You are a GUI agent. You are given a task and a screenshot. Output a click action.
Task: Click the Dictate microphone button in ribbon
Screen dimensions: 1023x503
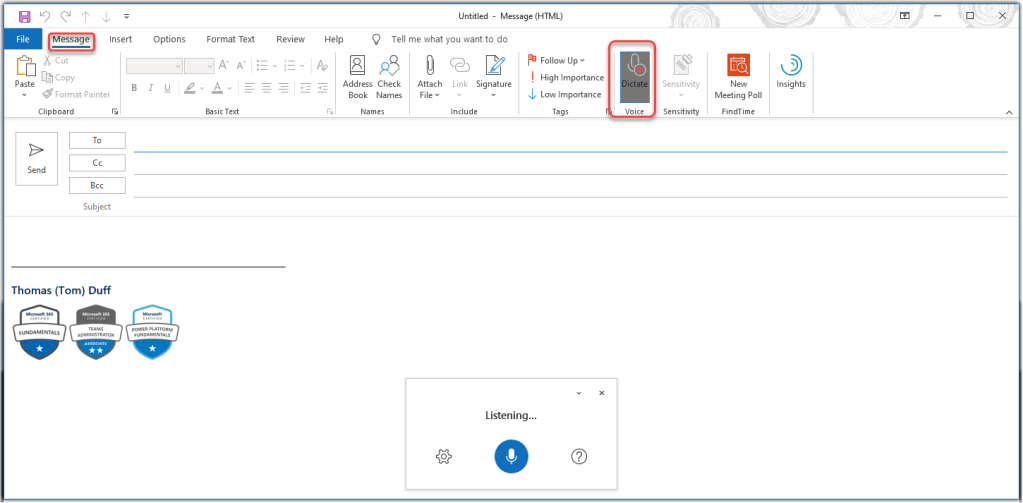(634, 74)
